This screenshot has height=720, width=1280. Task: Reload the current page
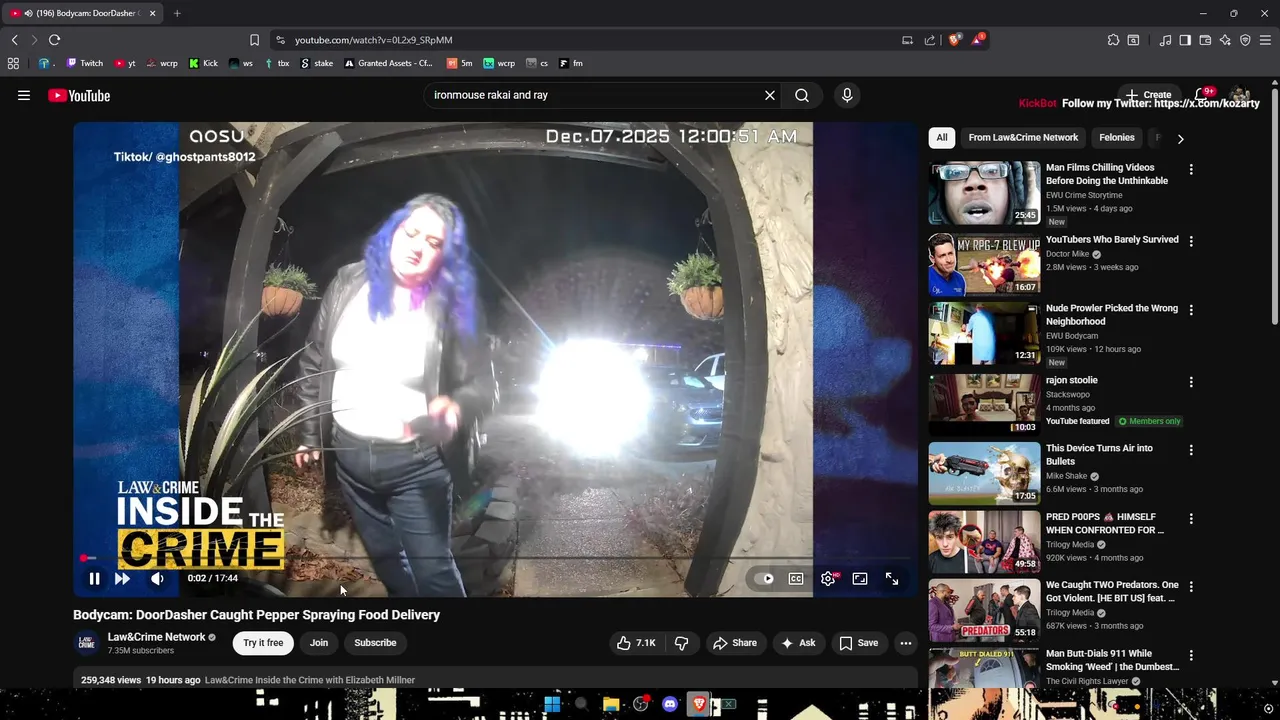(x=54, y=40)
